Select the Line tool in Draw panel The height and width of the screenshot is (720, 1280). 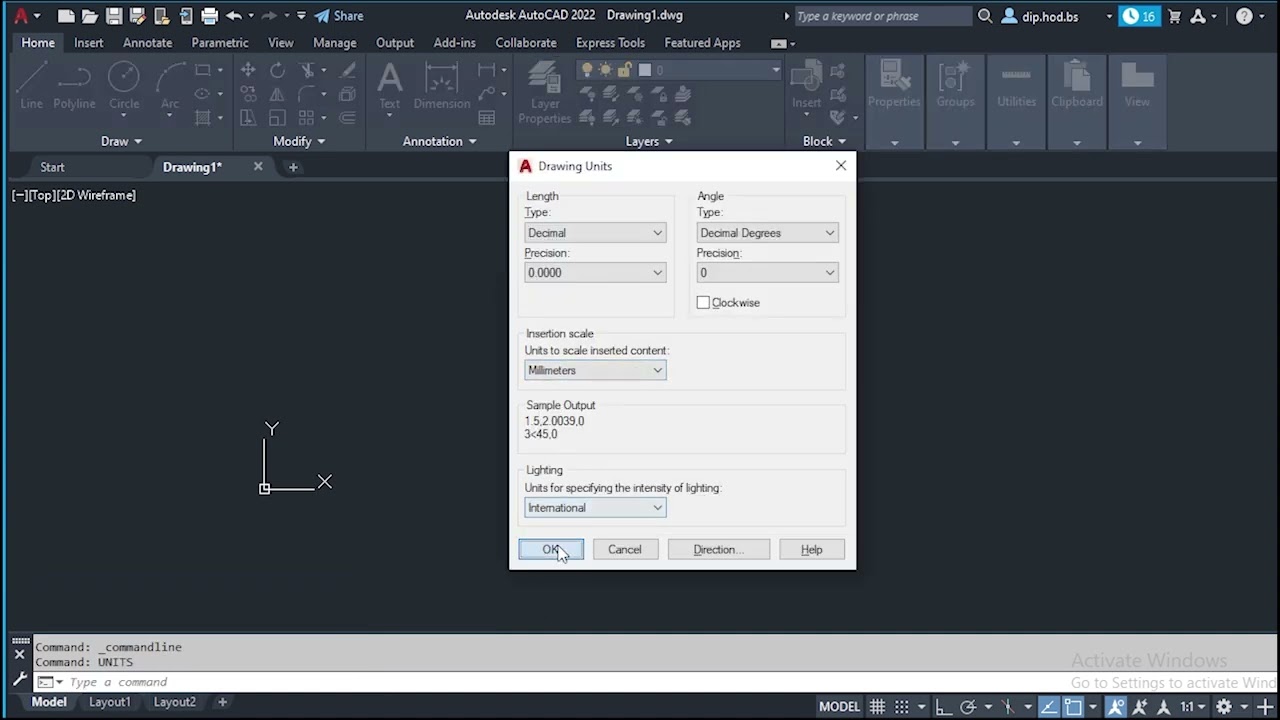coord(31,85)
